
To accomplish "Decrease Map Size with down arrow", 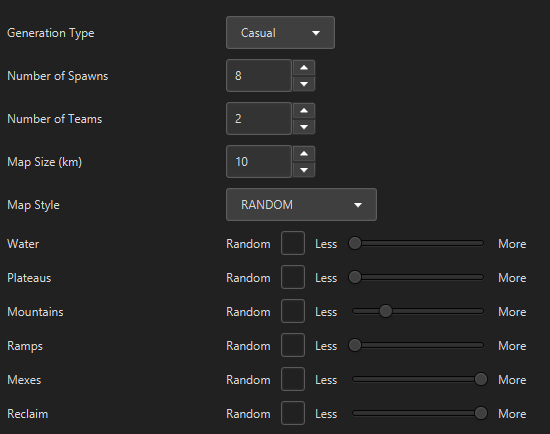I will tap(304, 170).
